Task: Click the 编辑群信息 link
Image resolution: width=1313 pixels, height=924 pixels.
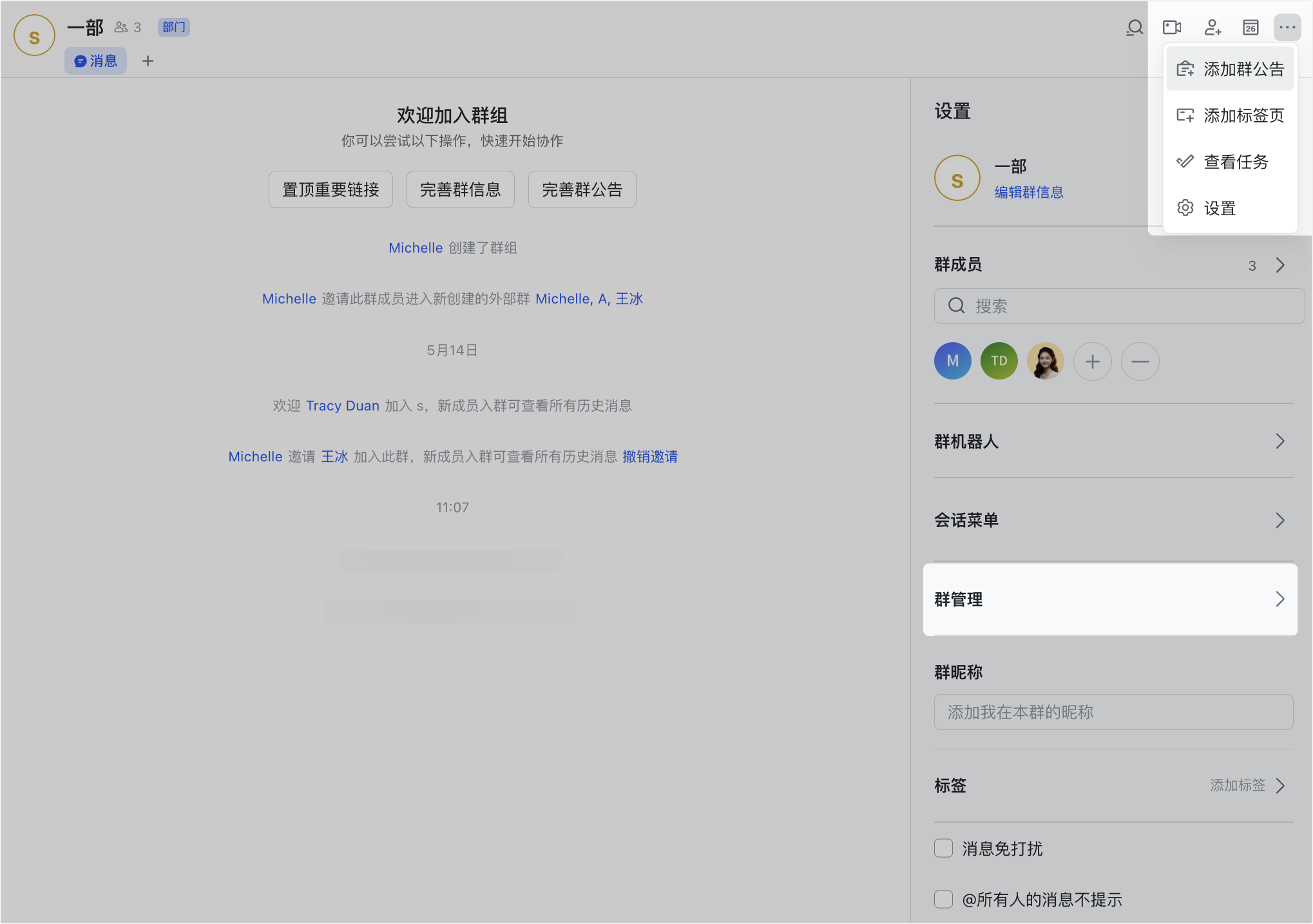Action: 1029,192
